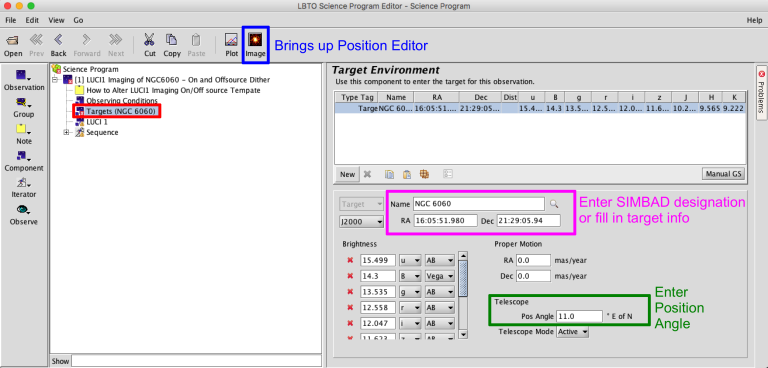Open the AB system dropdown for 12.558

[440, 307]
